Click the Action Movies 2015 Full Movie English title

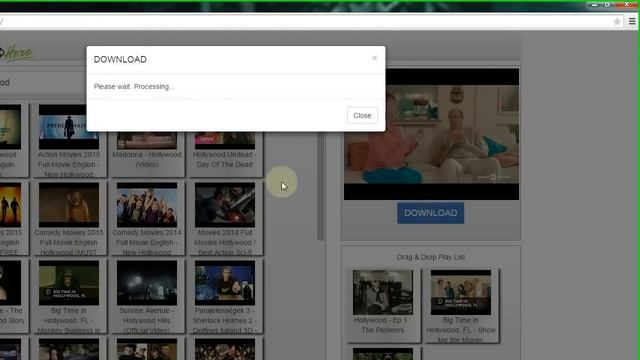69,164
